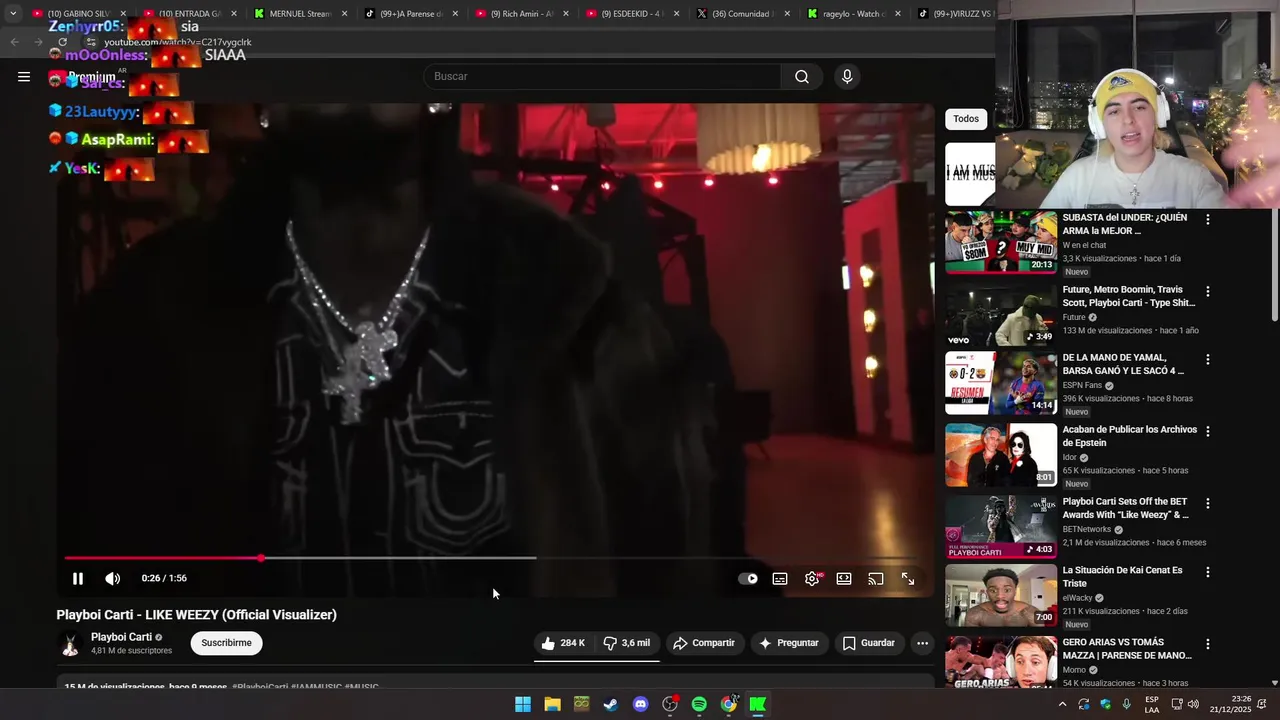Open the taskbar microphone tray icon
The height and width of the screenshot is (720, 1280).
coord(1127,704)
